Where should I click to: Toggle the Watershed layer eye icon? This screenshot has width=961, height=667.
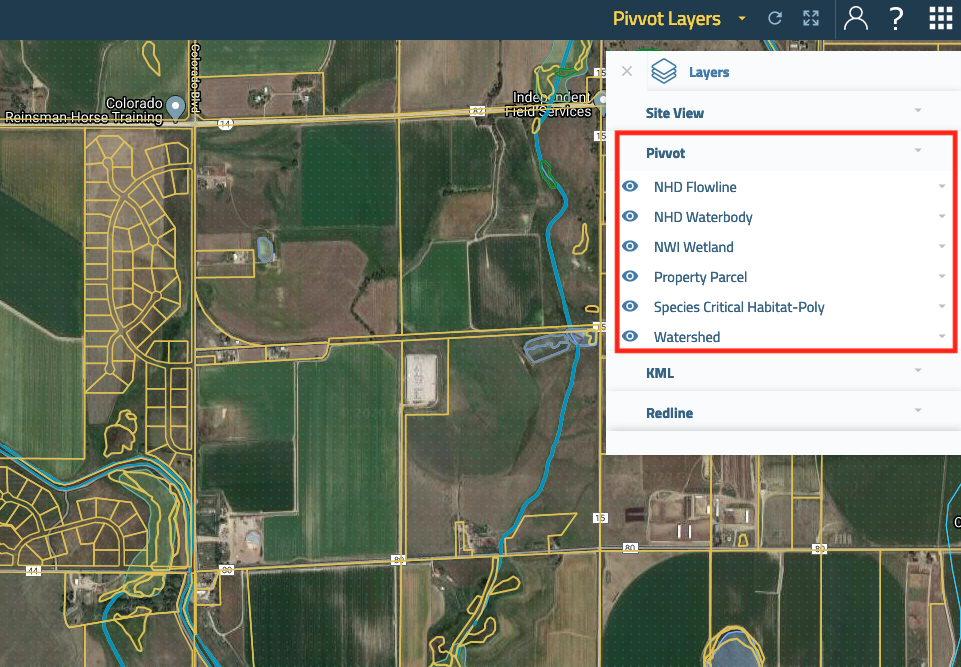click(630, 337)
